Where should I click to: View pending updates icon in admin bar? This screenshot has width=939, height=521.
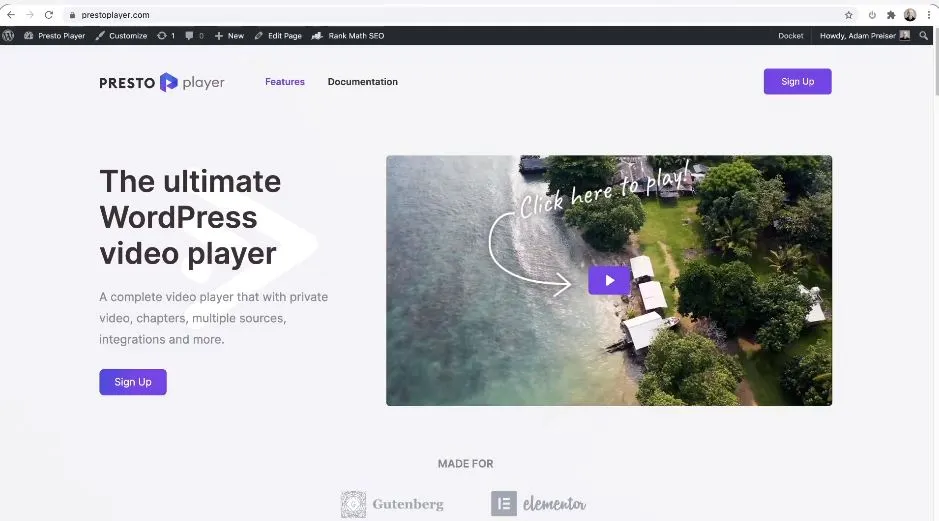point(166,36)
